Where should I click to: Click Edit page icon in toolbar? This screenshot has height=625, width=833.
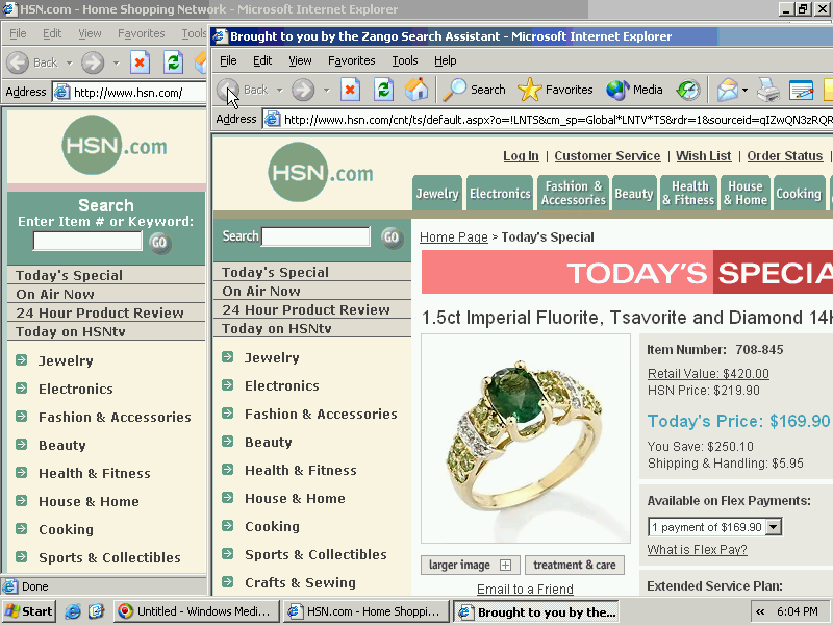(801, 89)
